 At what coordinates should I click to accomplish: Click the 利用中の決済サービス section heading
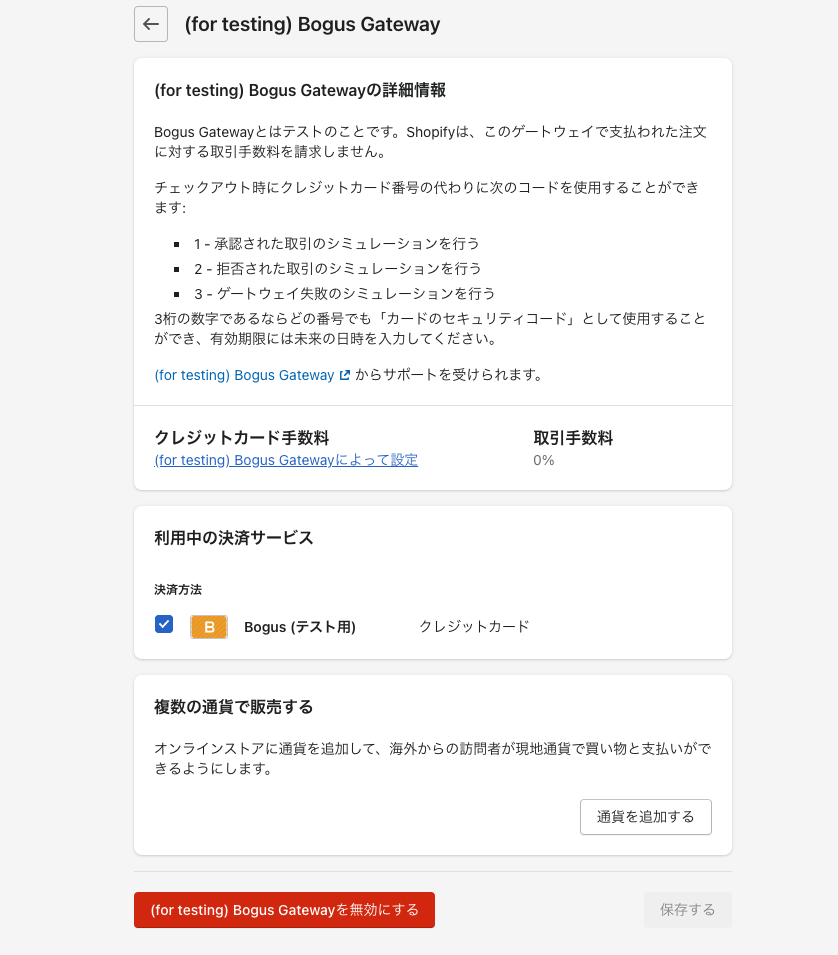[234, 538]
